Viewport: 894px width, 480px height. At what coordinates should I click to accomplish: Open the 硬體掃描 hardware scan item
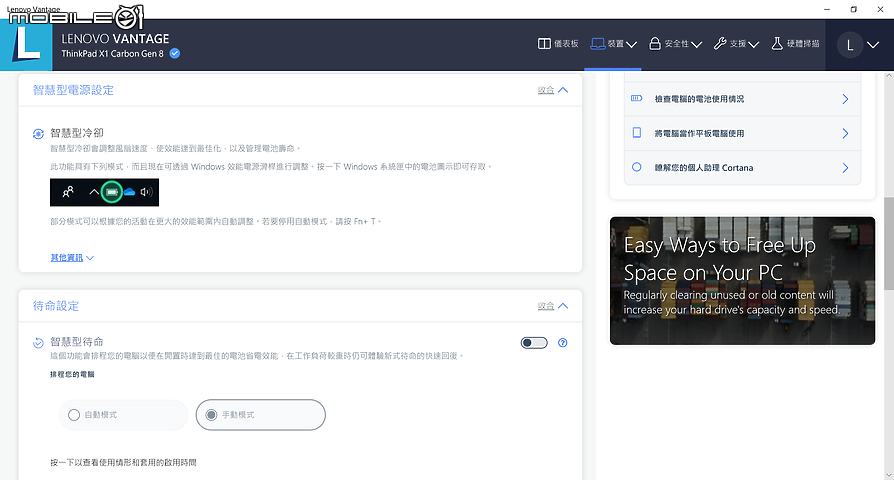[795, 44]
